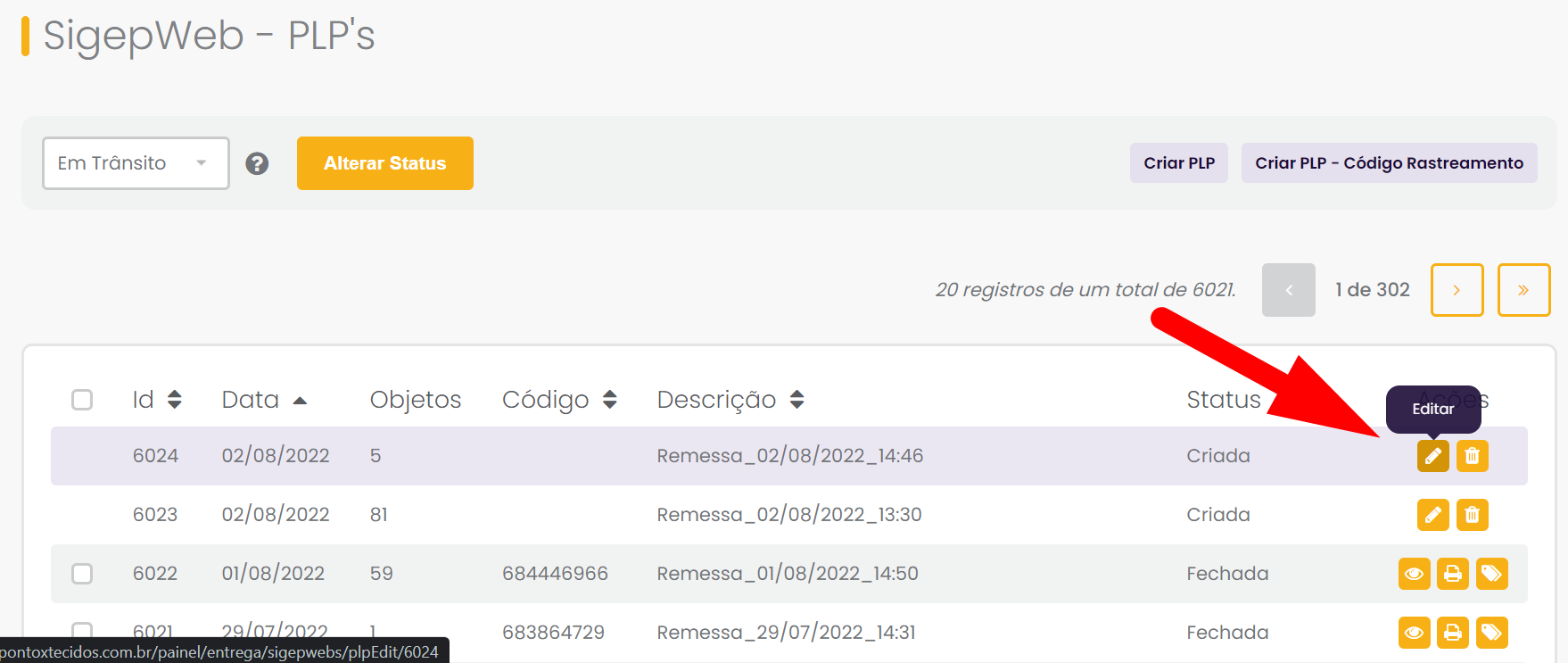Sort table by Id column
The image size is (1568, 663).
pyautogui.click(x=157, y=400)
